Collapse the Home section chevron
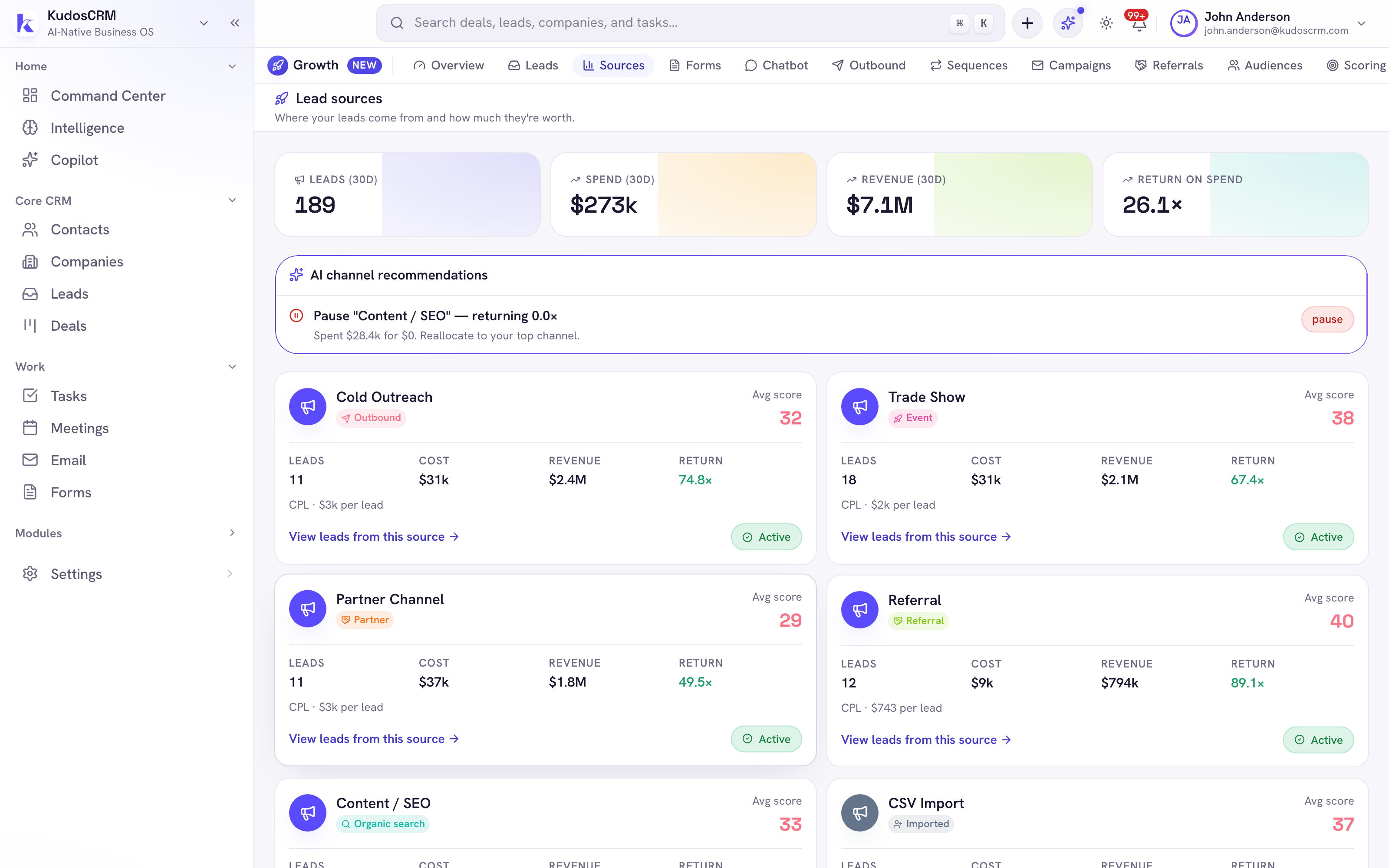 [233, 66]
